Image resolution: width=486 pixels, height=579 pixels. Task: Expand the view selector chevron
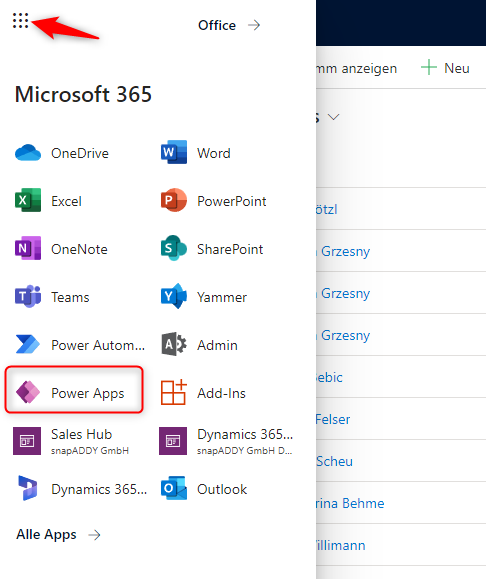point(333,117)
